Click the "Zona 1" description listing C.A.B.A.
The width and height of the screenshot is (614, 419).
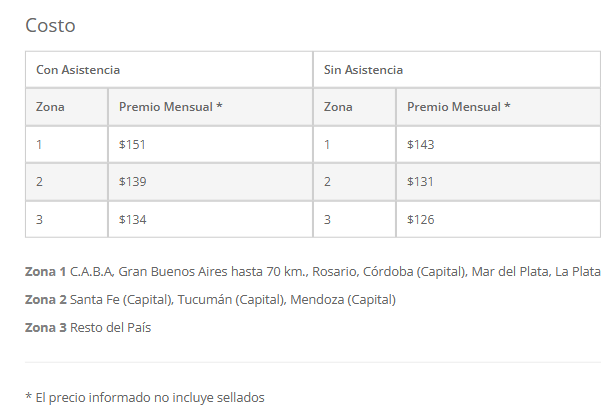click(312, 272)
